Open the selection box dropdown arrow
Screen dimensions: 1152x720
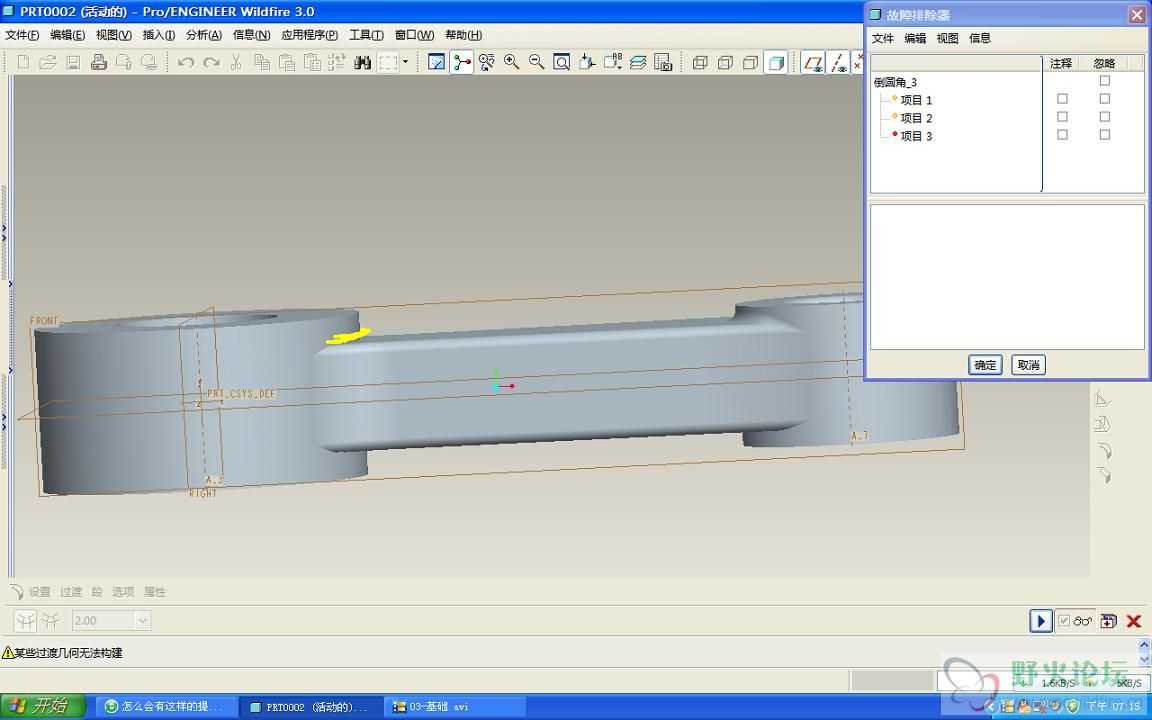pos(405,62)
